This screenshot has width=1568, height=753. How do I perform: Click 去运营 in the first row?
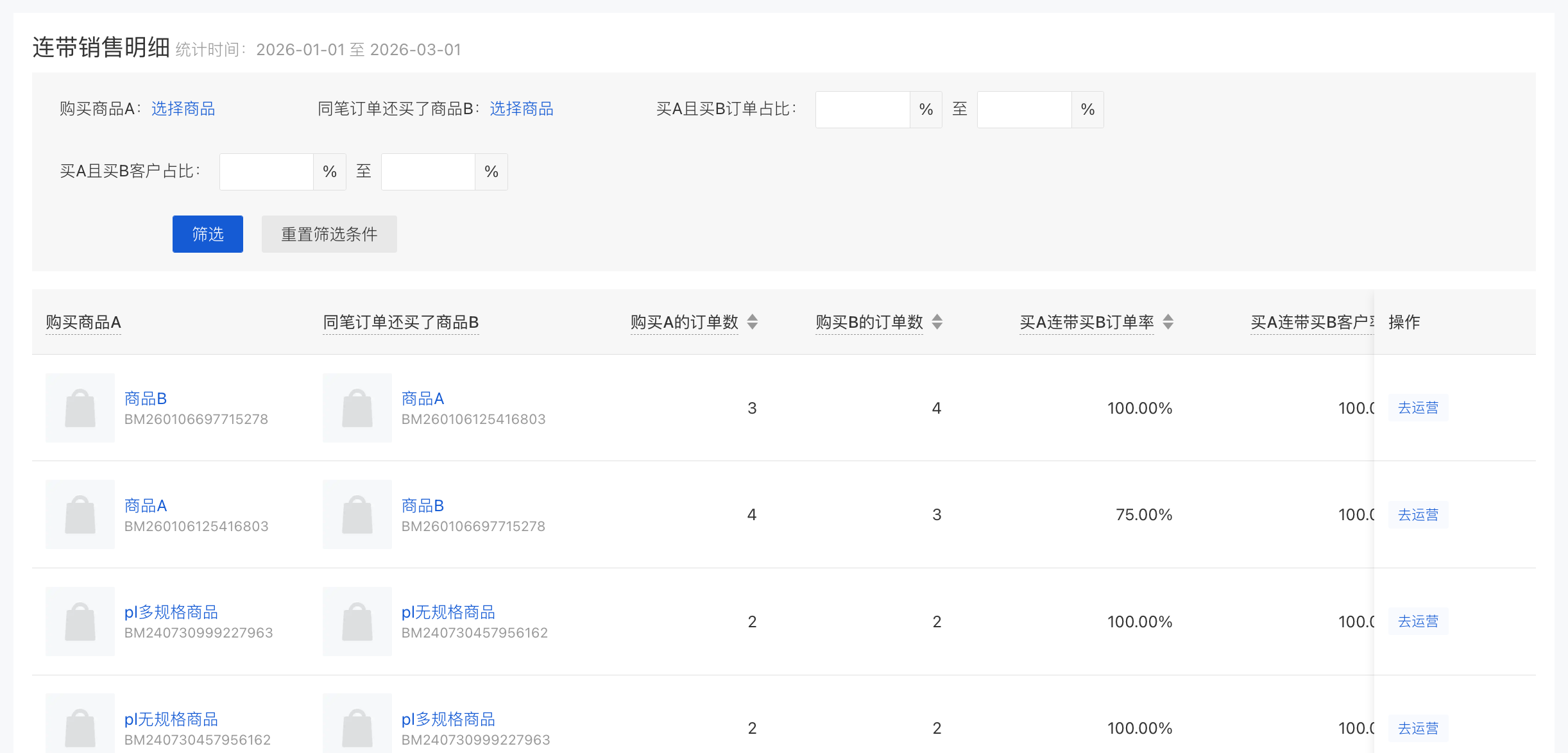click(1418, 408)
